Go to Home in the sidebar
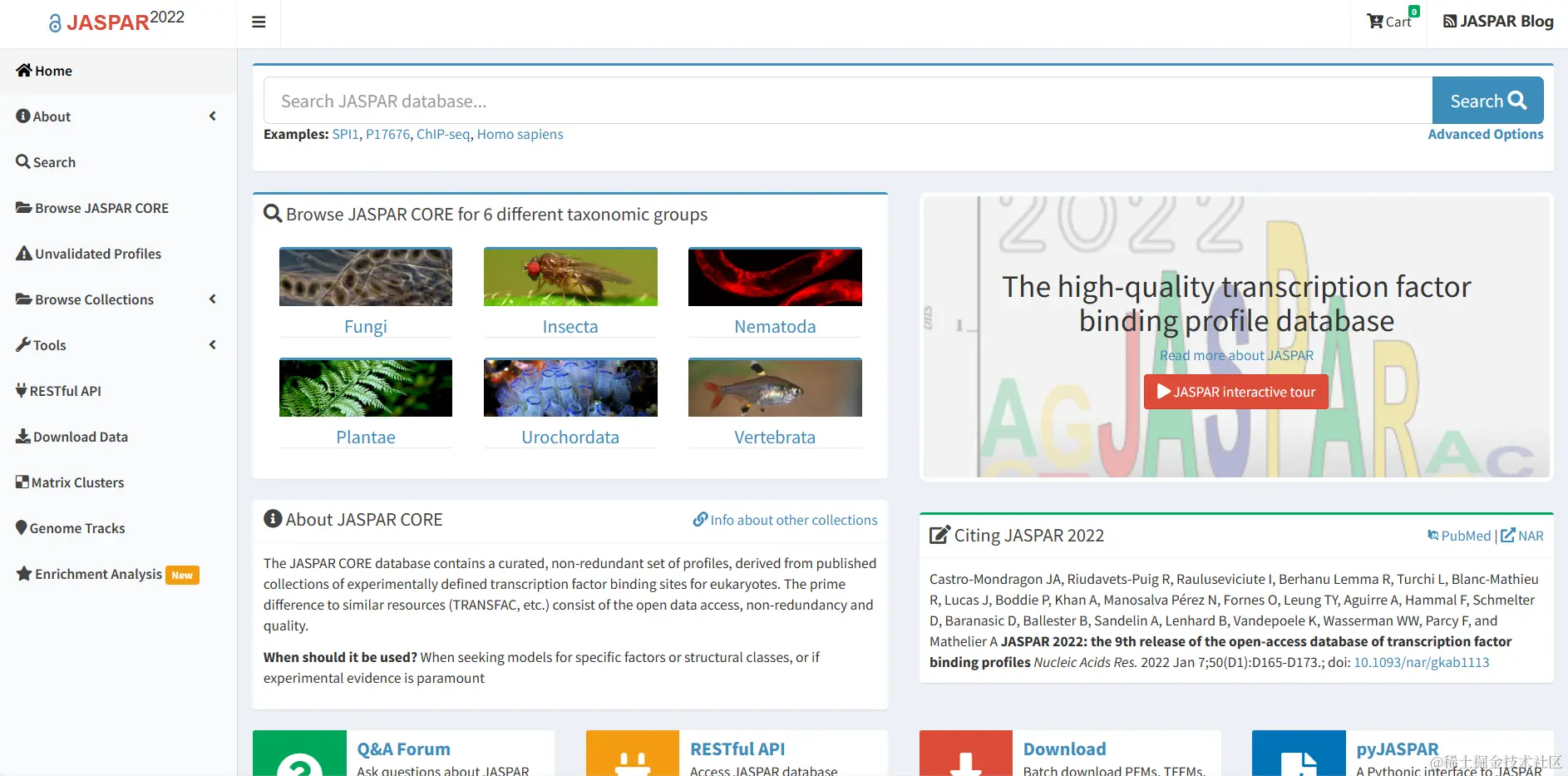1568x776 pixels. coord(118,71)
